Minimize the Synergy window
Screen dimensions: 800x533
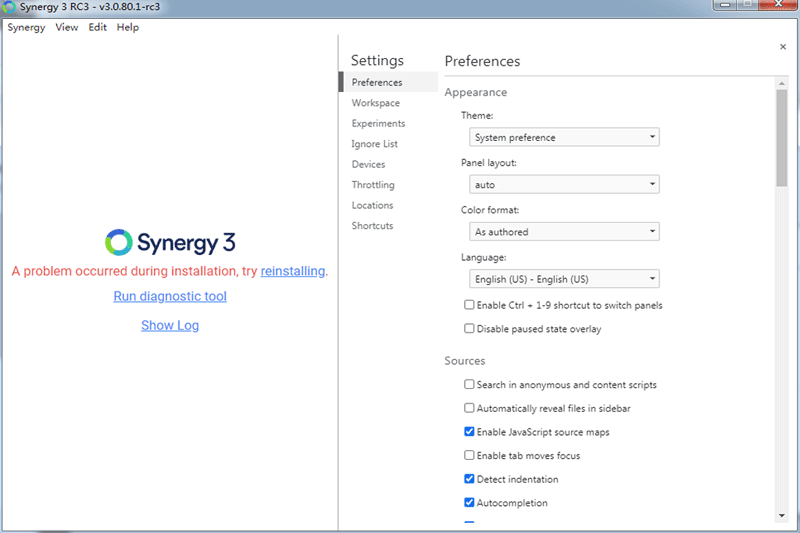tap(724, 5)
